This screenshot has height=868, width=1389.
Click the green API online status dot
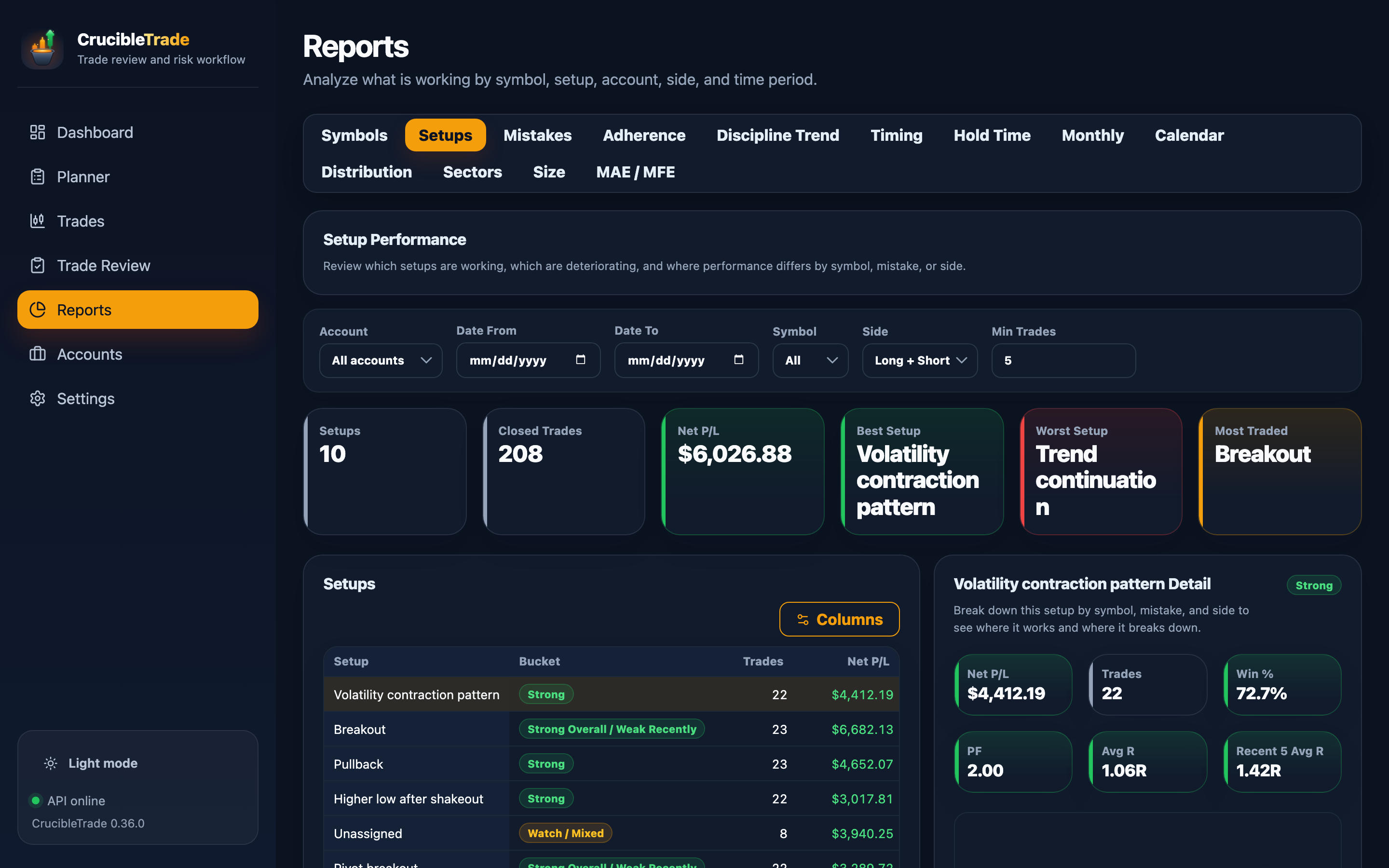coord(36,800)
